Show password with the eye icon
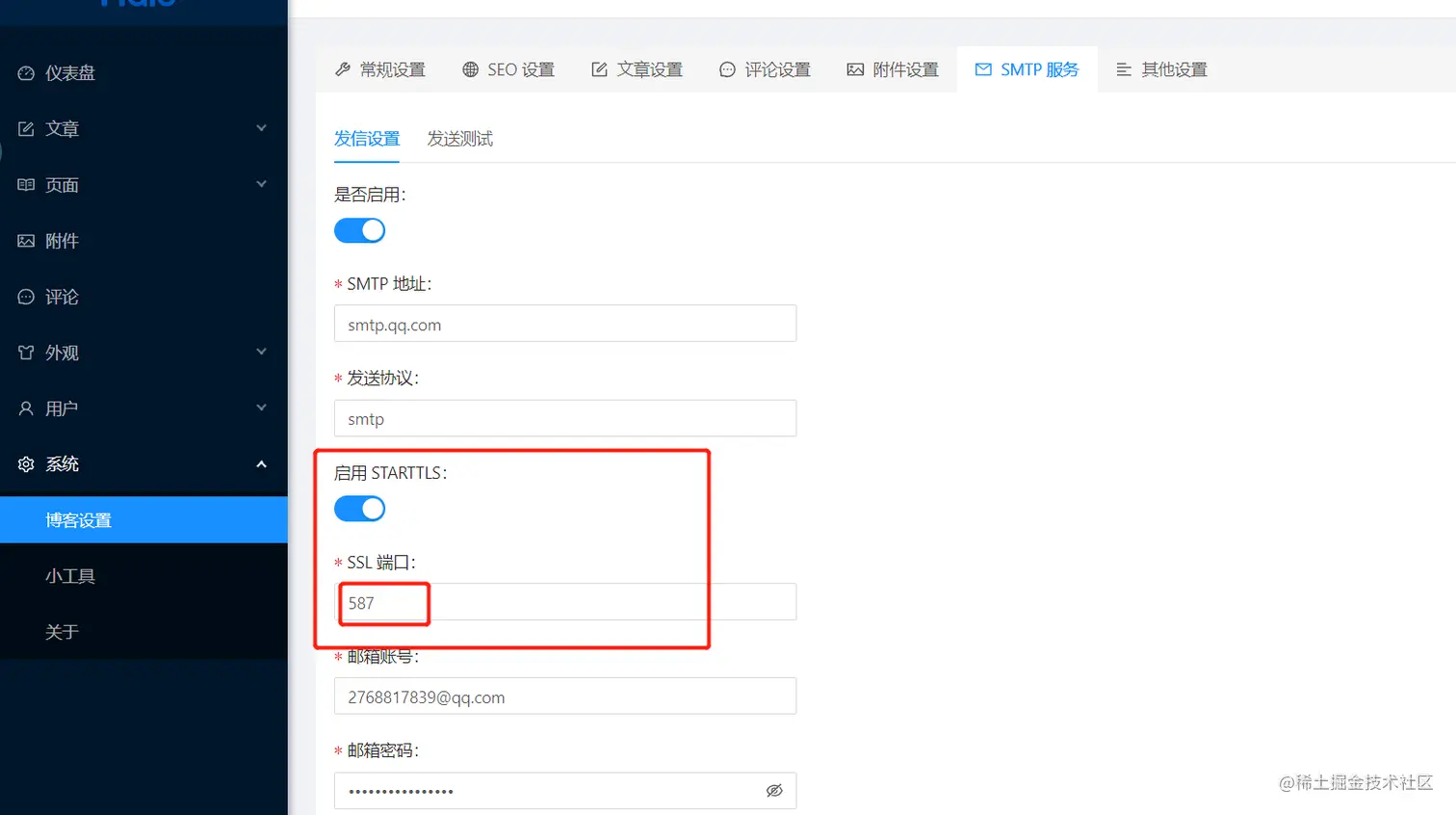1456x815 pixels. [x=774, y=791]
